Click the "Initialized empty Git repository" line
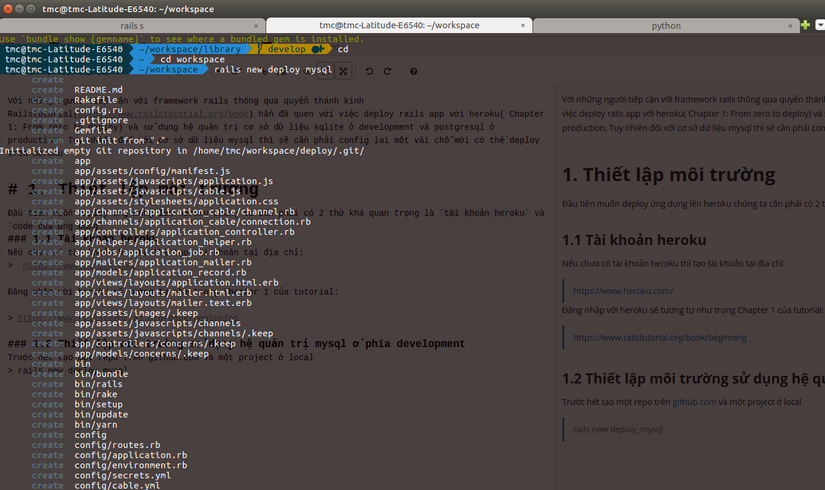Screen dimensions: 825x490 182,151
